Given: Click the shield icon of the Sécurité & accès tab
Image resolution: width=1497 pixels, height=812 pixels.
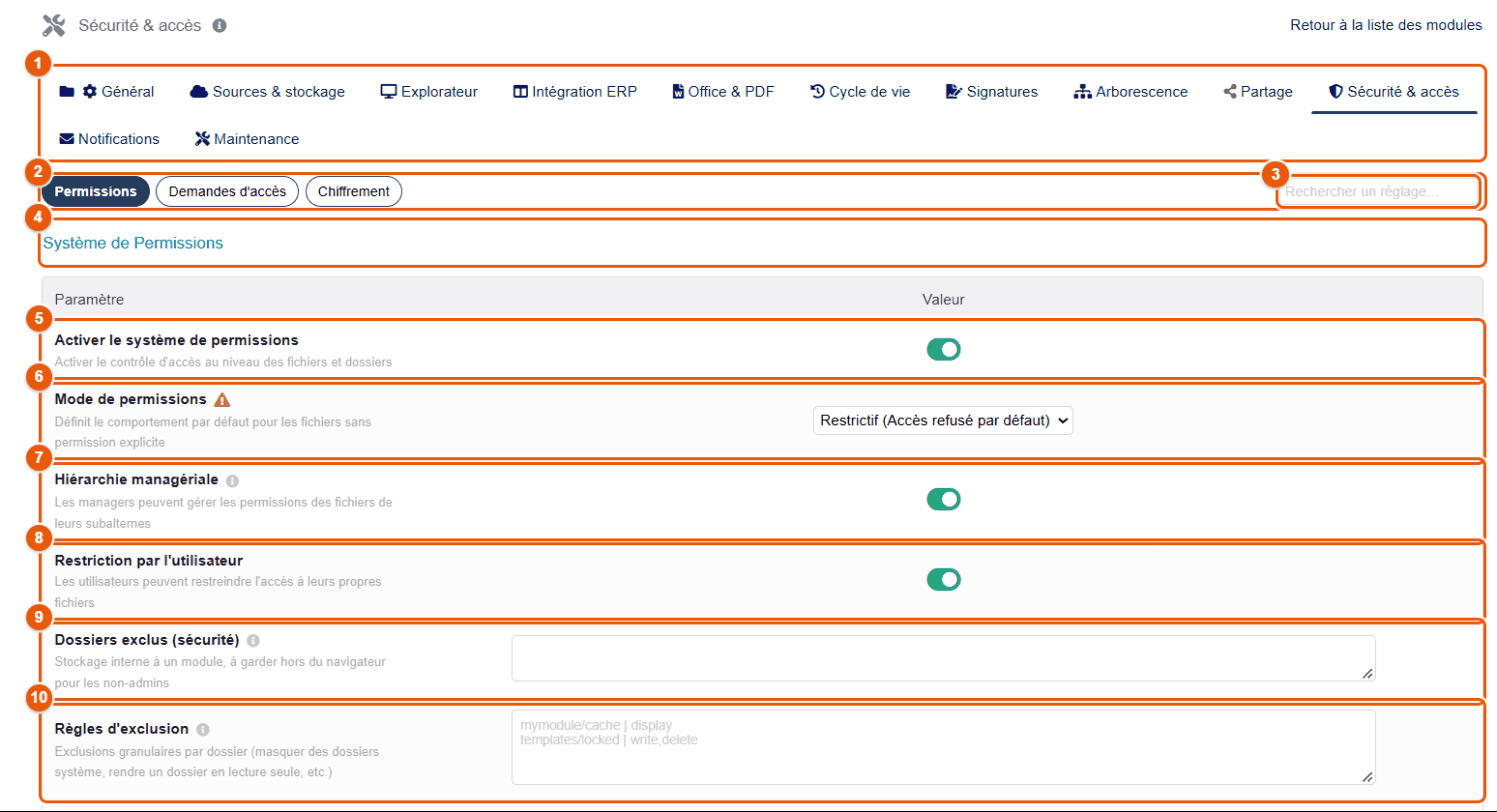Looking at the screenshot, I should (1335, 92).
